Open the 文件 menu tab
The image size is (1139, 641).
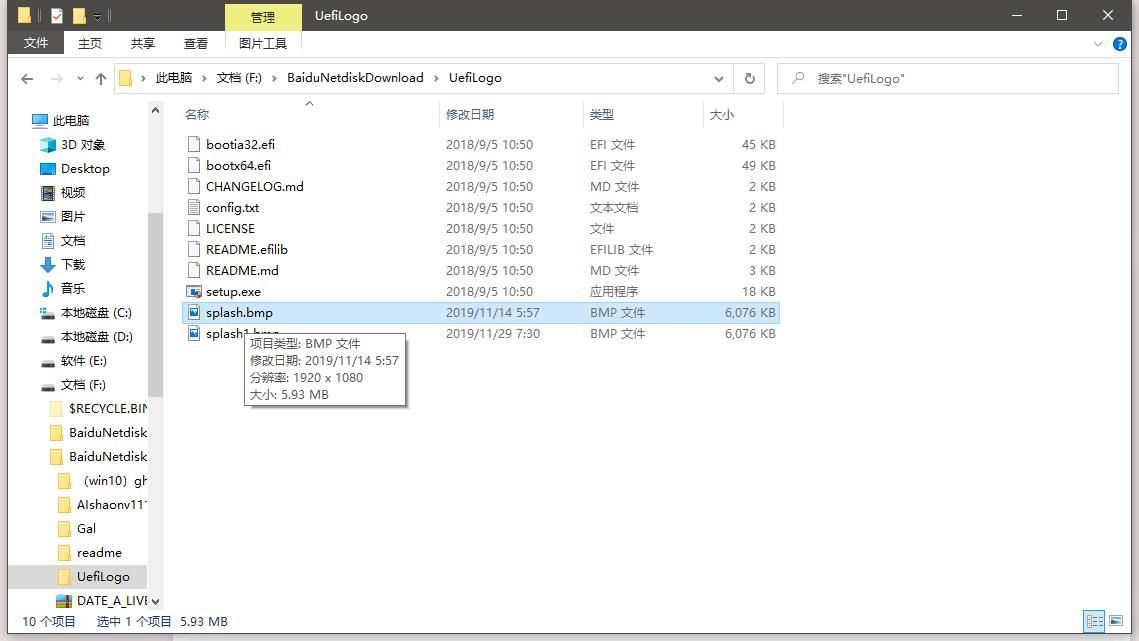(x=36, y=43)
